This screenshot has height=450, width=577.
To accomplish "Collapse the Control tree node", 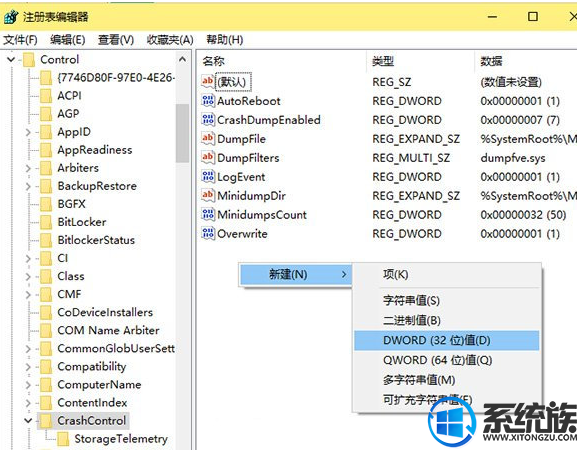I will click(11, 59).
